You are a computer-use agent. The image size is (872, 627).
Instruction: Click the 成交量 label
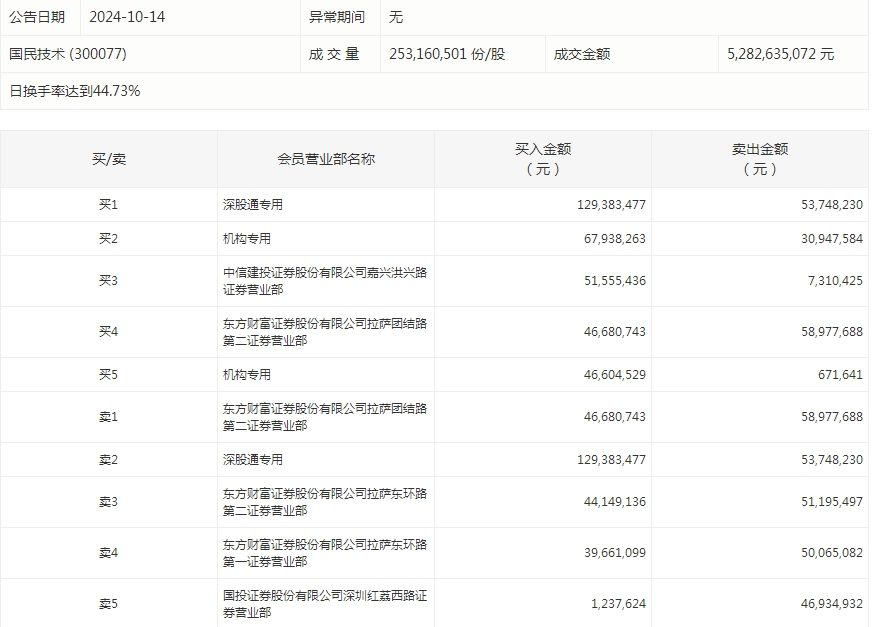pos(334,54)
